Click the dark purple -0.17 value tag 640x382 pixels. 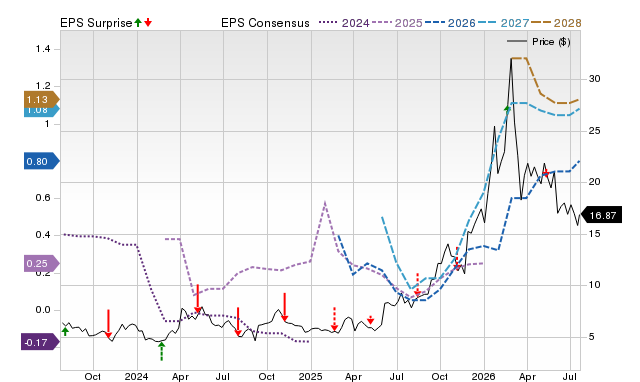[40, 342]
